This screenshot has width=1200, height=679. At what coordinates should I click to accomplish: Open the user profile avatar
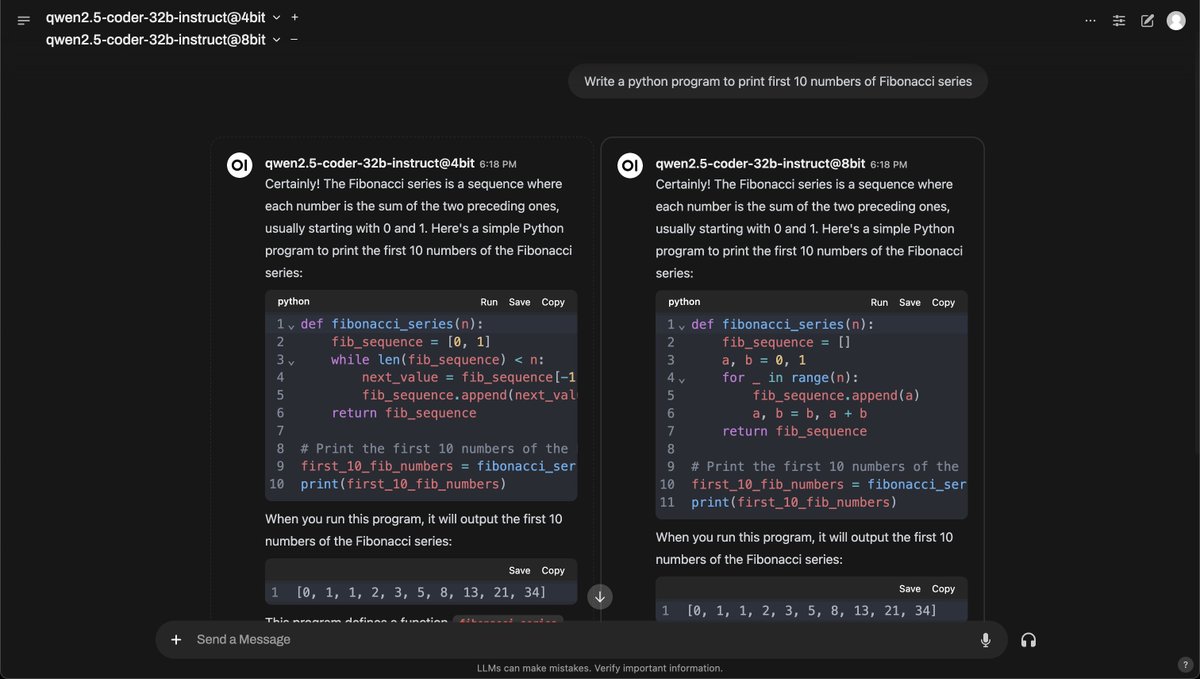click(x=1176, y=20)
